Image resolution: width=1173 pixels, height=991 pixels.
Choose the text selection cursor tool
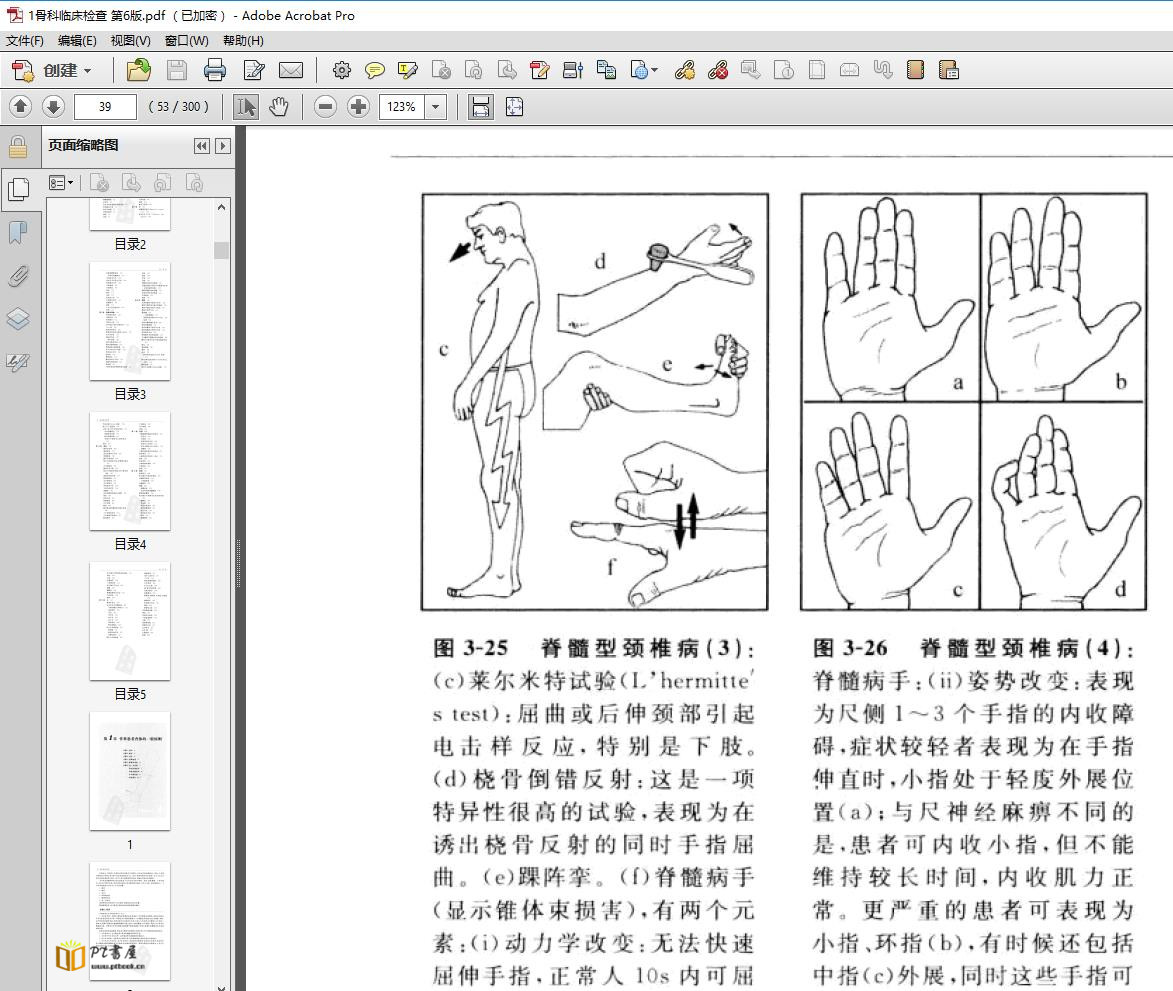tap(245, 107)
